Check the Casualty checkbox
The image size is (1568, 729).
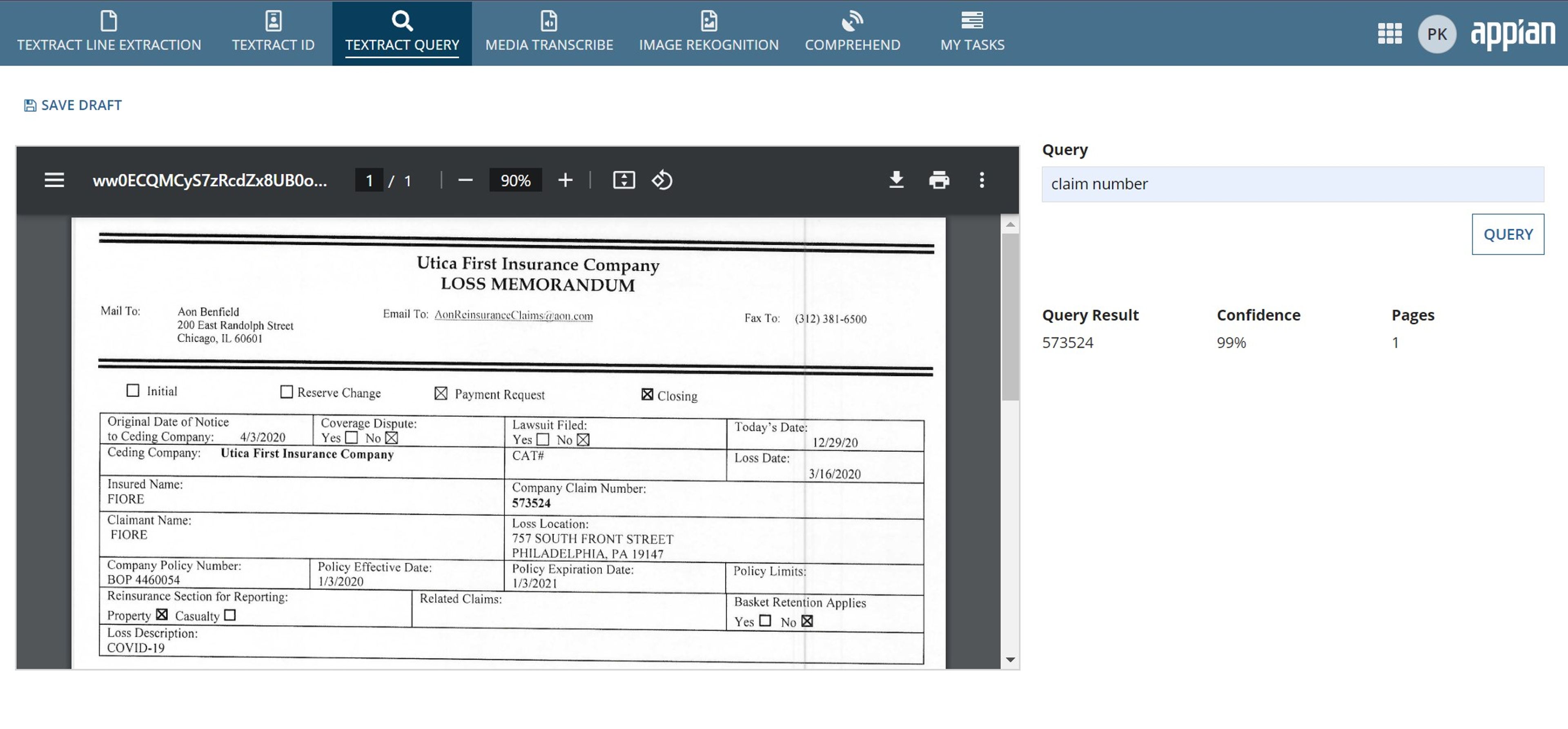(x=229, y=615)
